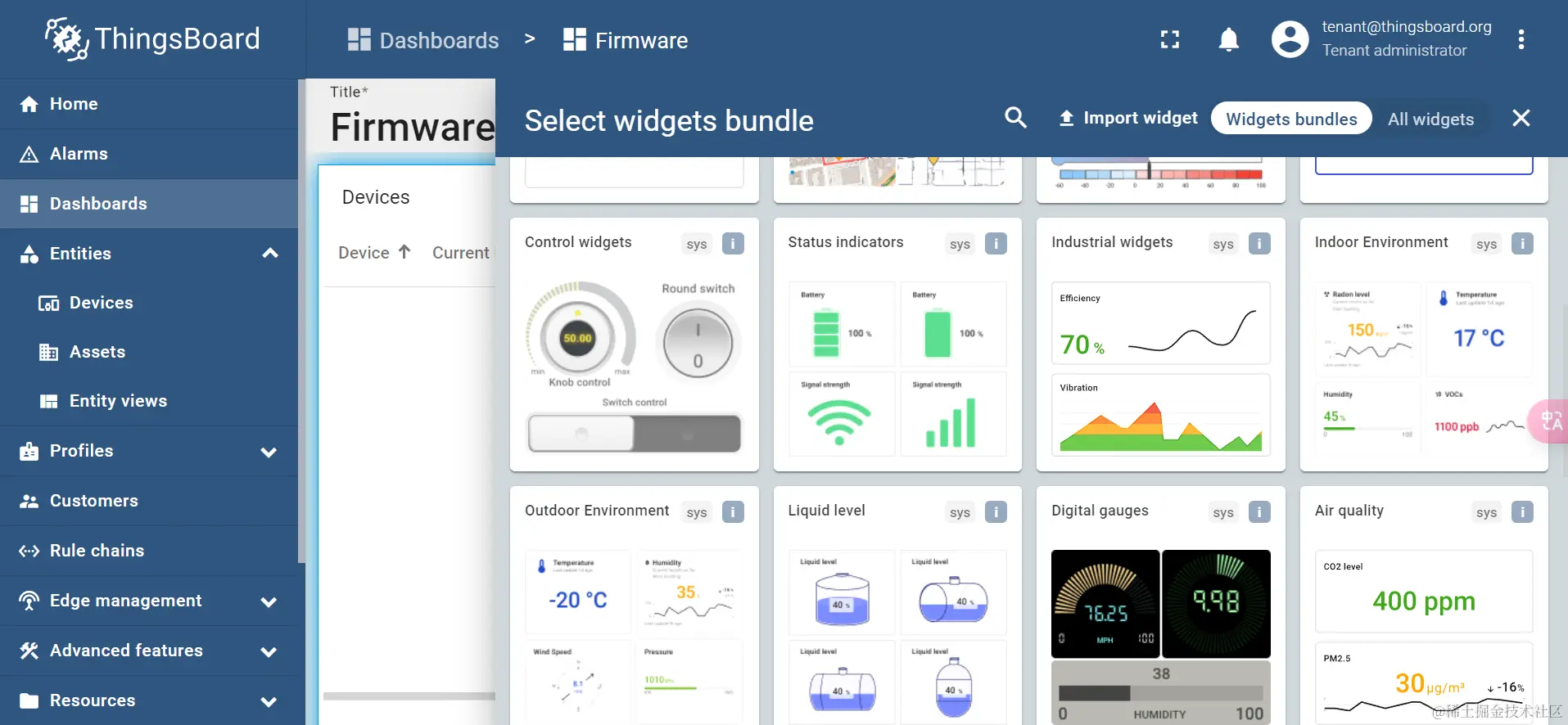Click the Firmware title input field

pyautogui.click(x=413, y=127)
